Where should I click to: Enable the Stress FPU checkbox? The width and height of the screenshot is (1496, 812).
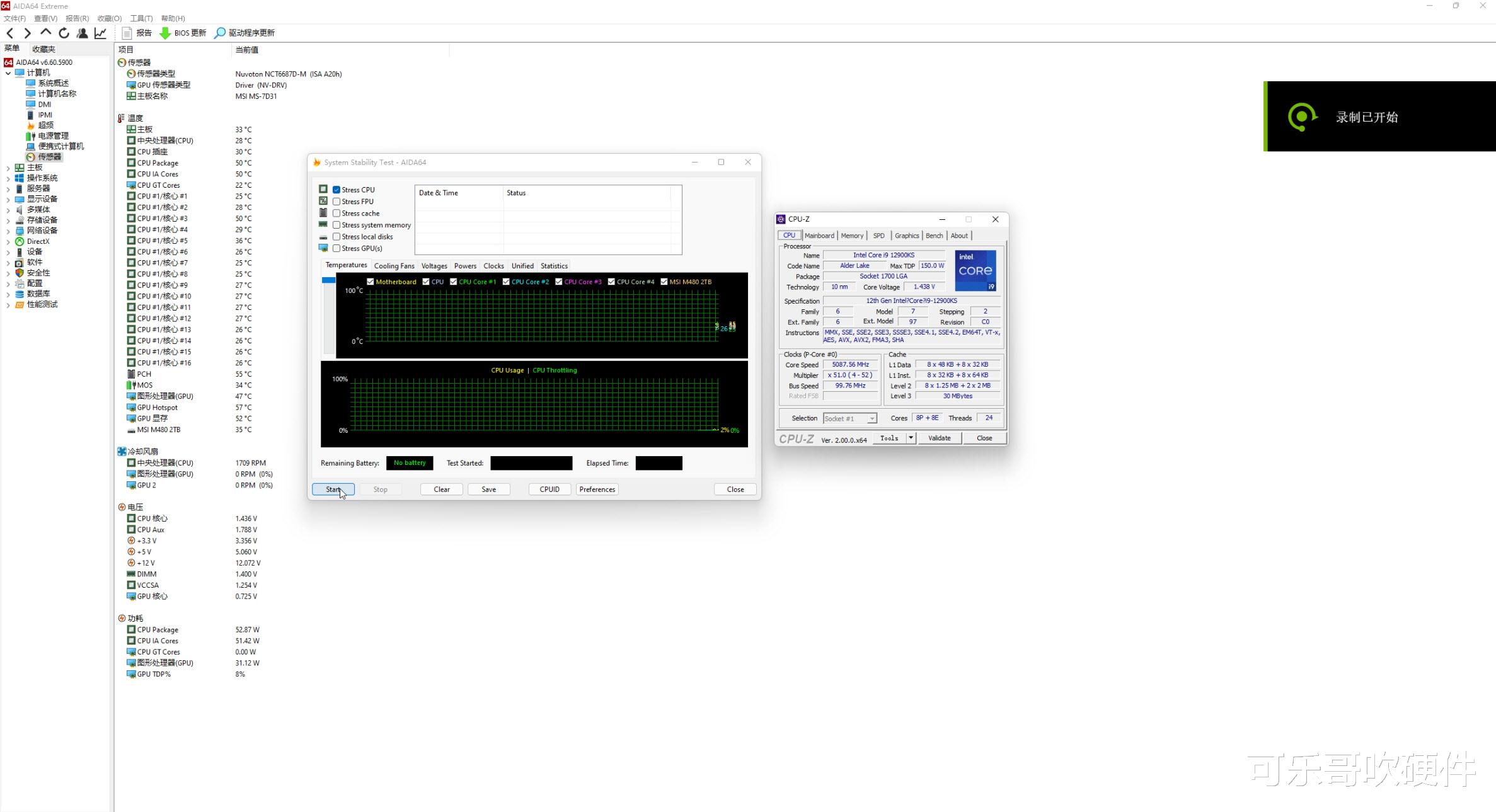[x=337, y=202]
